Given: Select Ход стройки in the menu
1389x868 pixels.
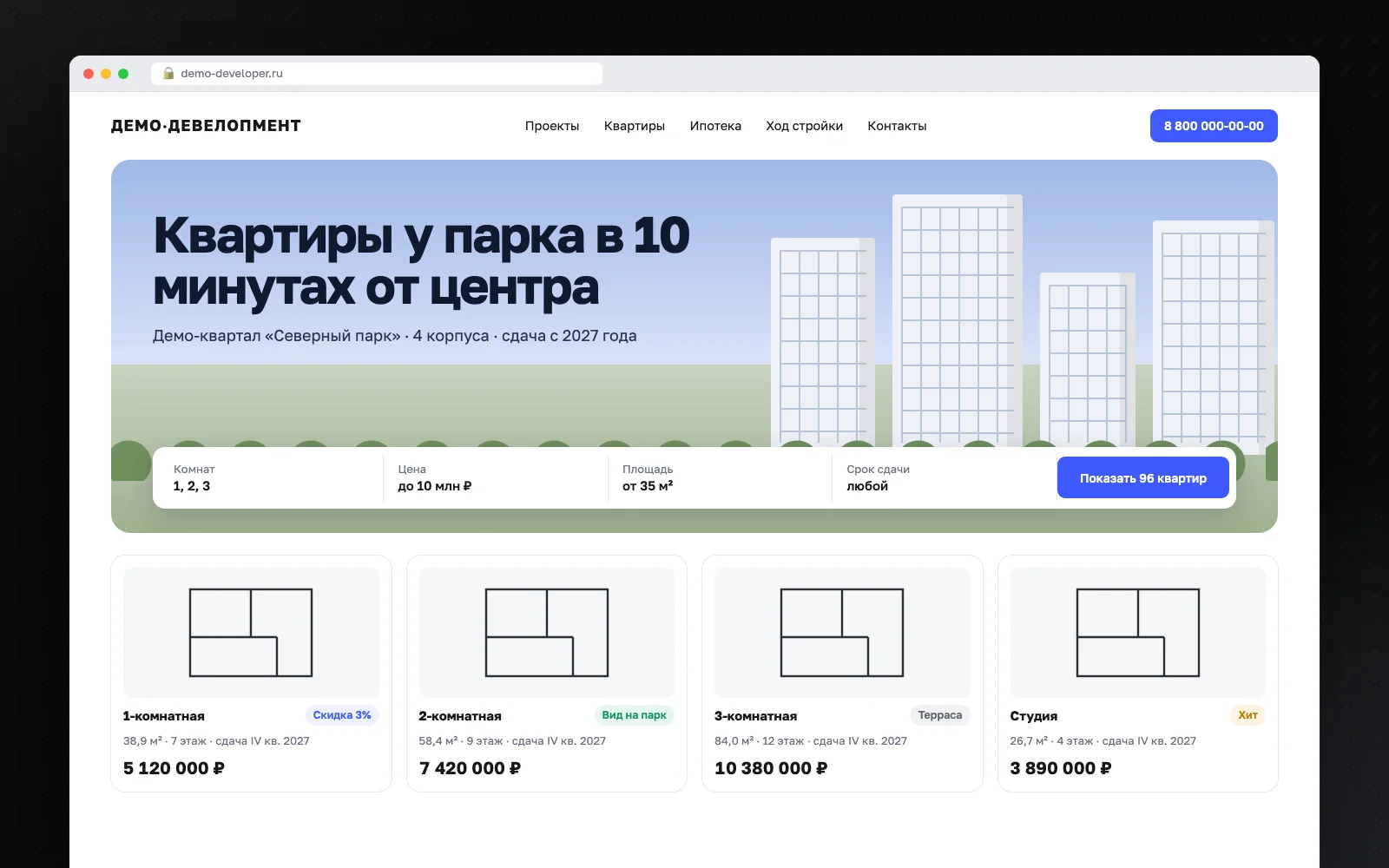Looking at the screenshot, I should coord(805,126).
